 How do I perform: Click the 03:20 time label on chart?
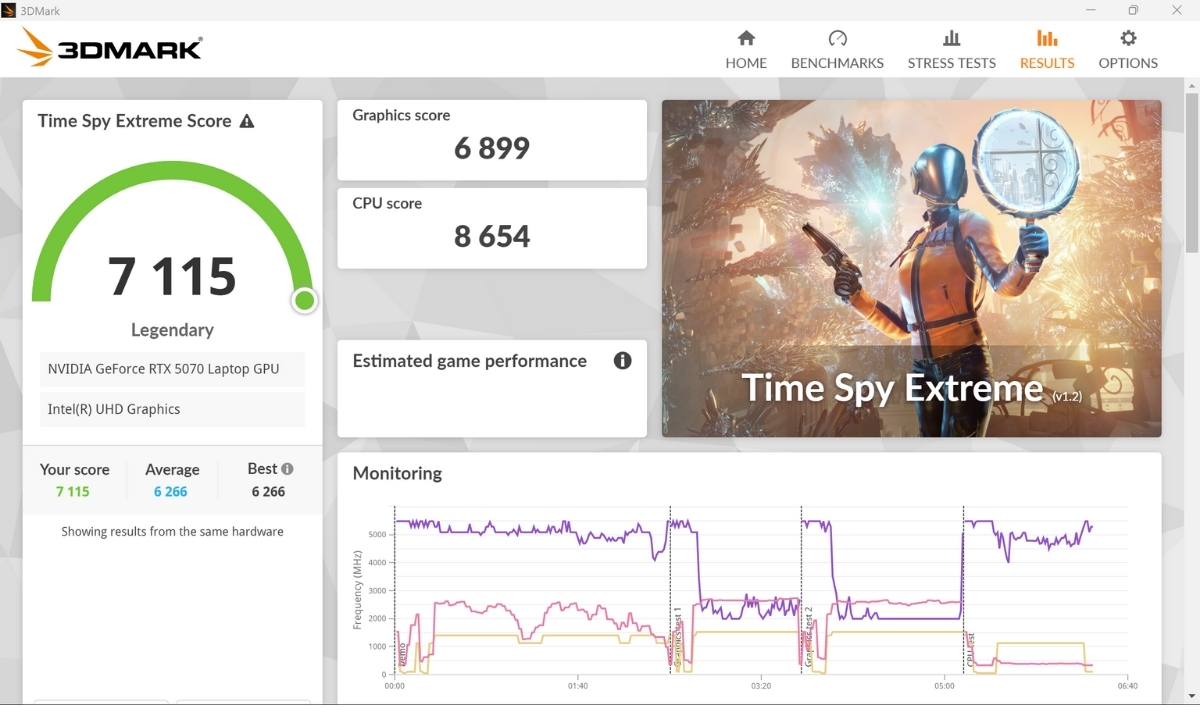(761, 686)
